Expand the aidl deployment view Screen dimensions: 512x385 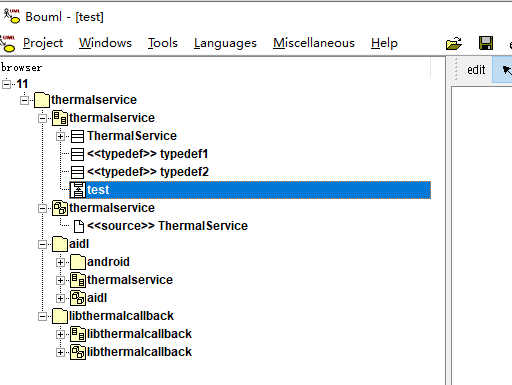pyautogui.click(x=60, y=298)
